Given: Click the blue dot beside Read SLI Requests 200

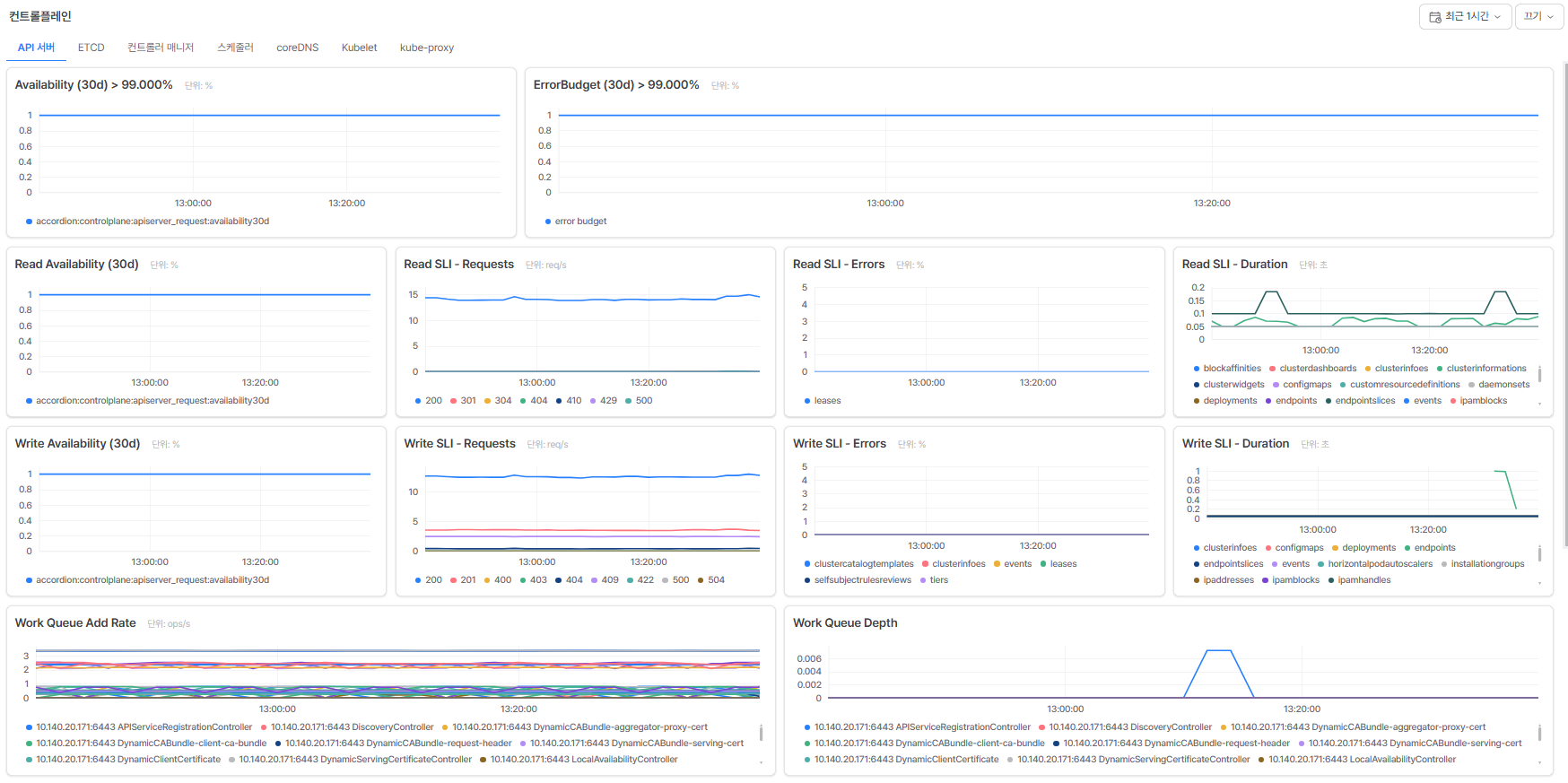Looking at the screenshot, I should tap(418, 401).
